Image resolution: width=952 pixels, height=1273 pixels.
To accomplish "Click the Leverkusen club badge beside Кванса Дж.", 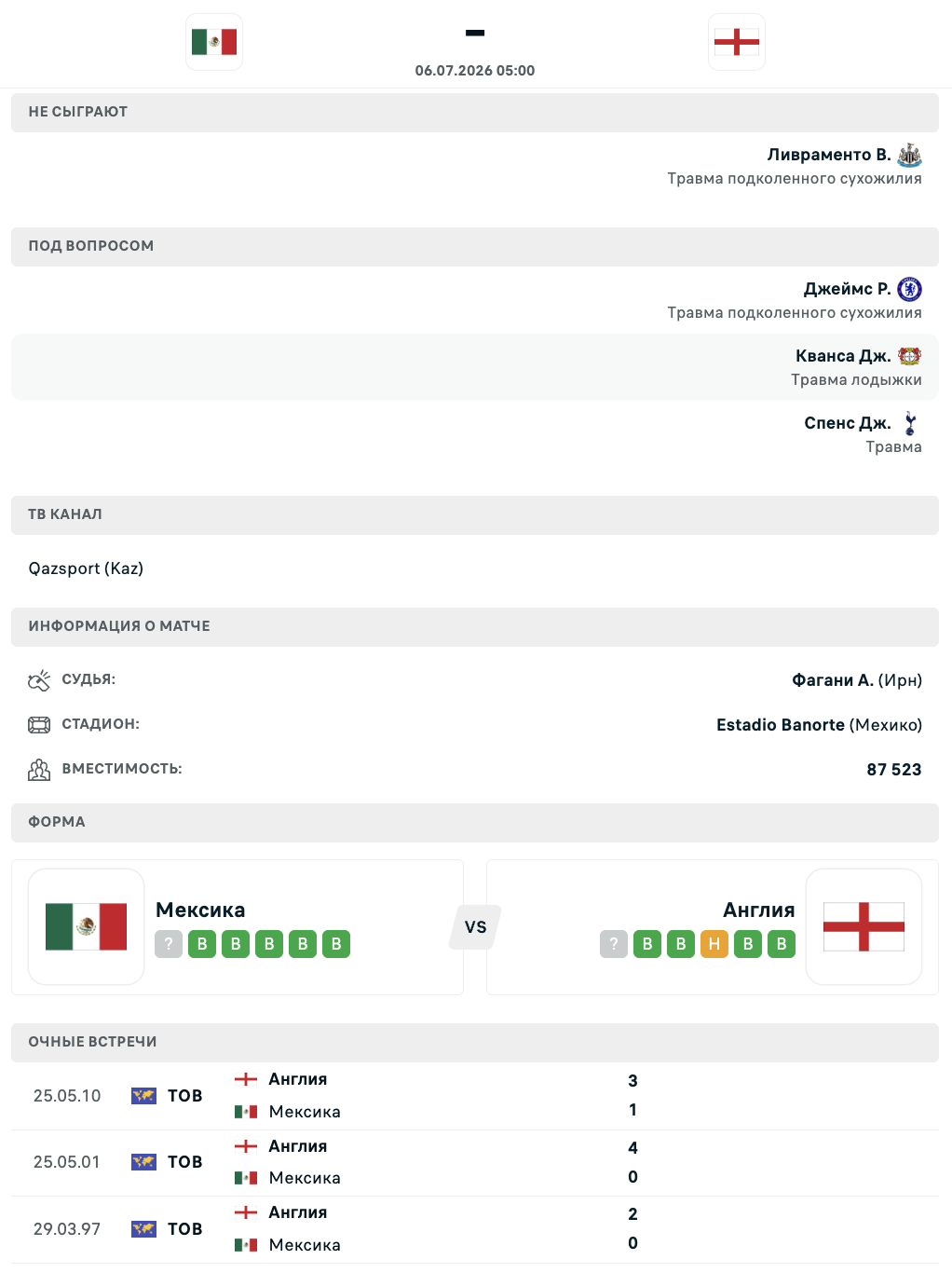I will [x=910, y=356].
